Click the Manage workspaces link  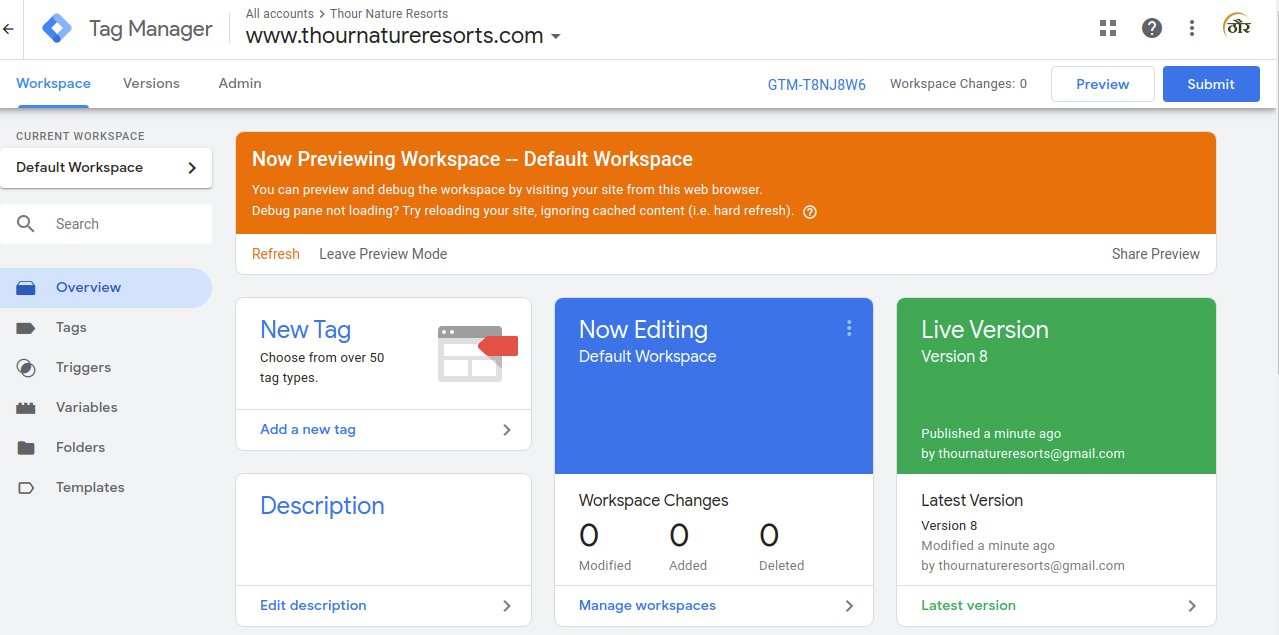[647, 606]
